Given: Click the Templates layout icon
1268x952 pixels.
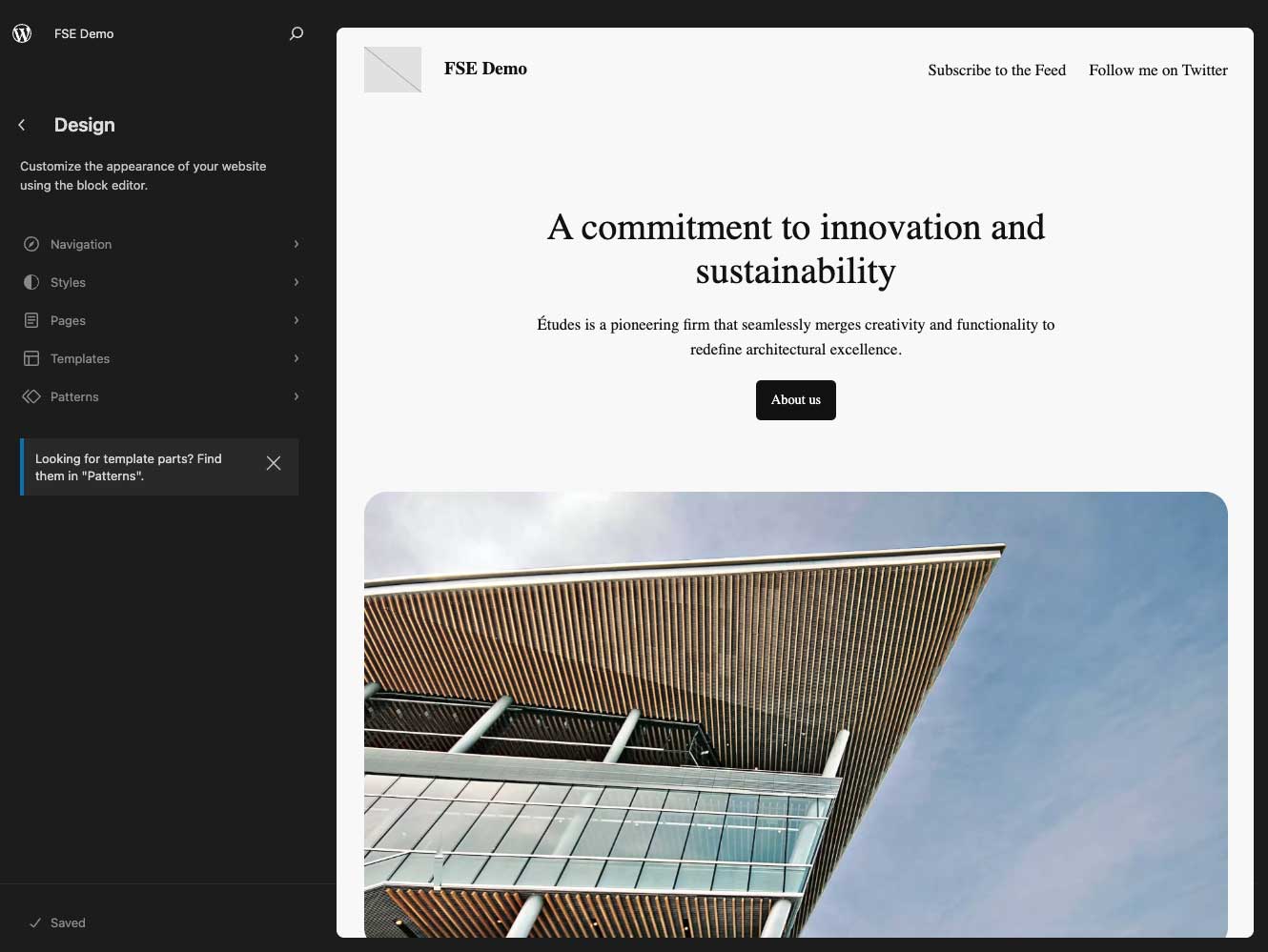Looking at the screenshot, I should [x=31, y=358].
